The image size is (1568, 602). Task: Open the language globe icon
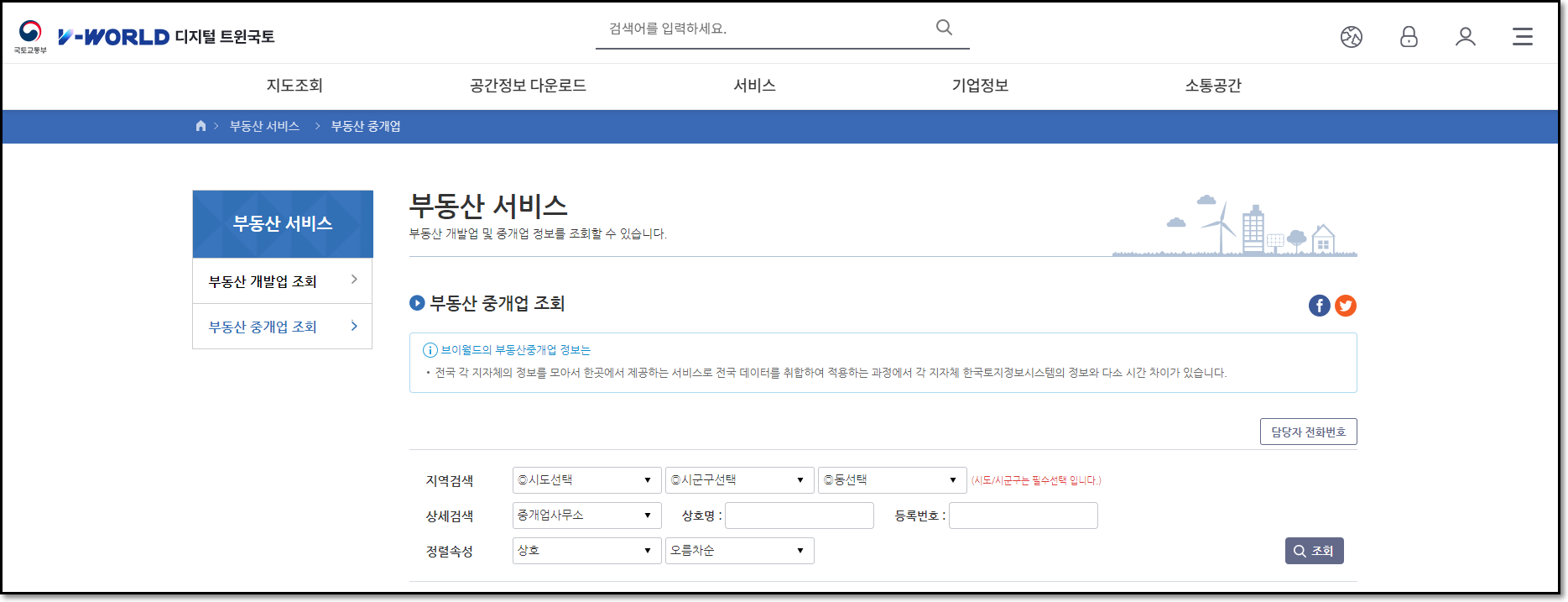[x=1352, y=37]
